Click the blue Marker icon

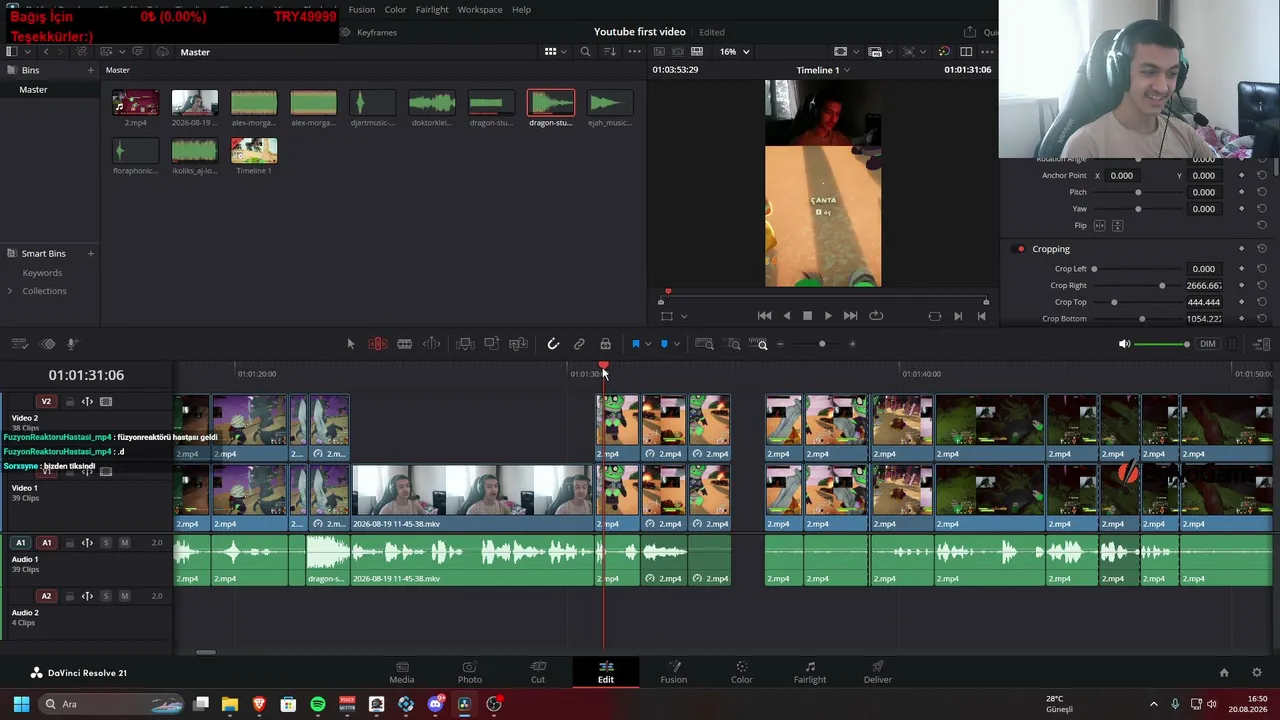[x=664, y=344]
